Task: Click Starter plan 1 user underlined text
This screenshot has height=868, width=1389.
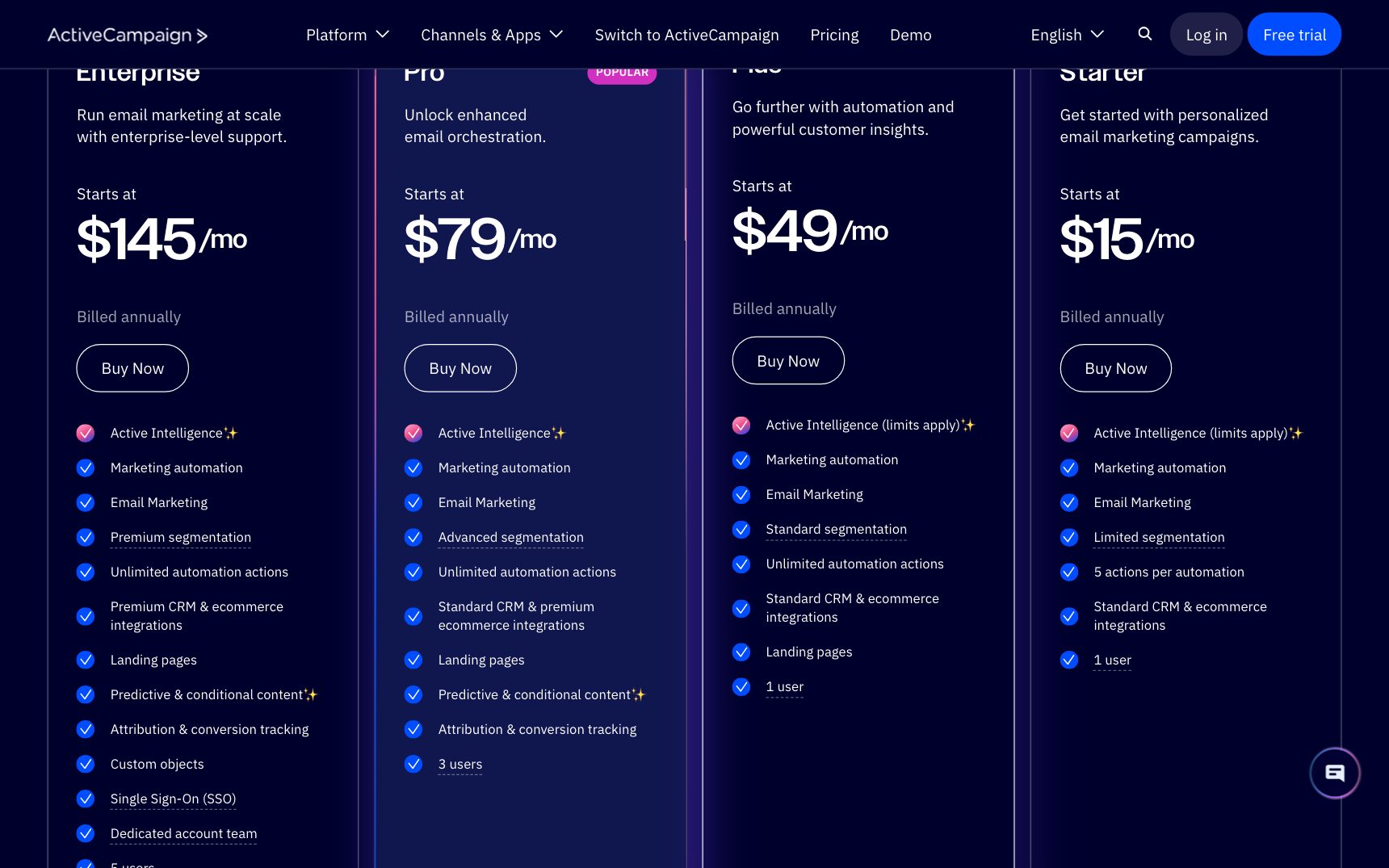Action: click(x=1112, y=660)
